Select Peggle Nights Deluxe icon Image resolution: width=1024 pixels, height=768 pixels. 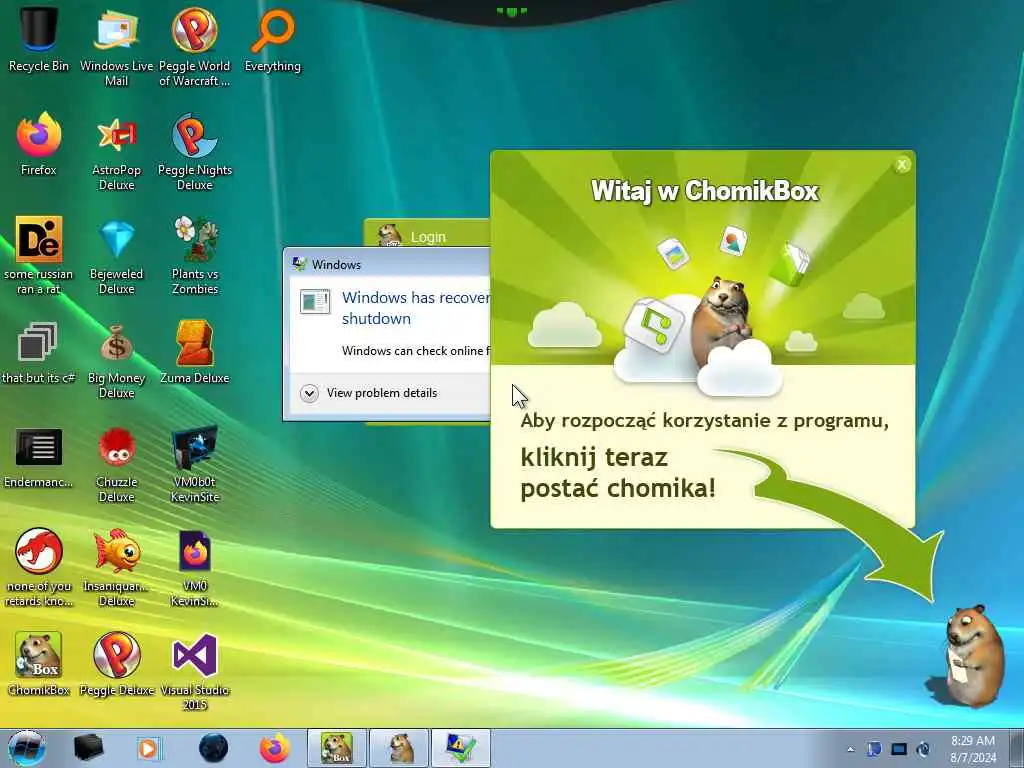point(195,152)
